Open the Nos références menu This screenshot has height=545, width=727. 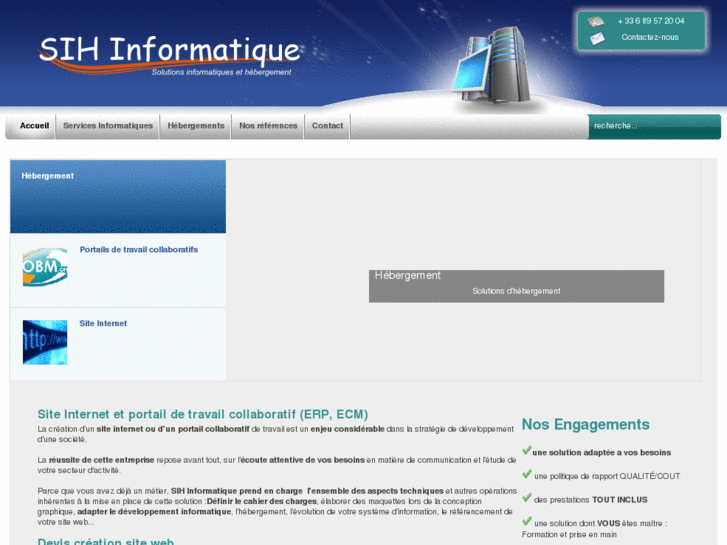[268, 126]
